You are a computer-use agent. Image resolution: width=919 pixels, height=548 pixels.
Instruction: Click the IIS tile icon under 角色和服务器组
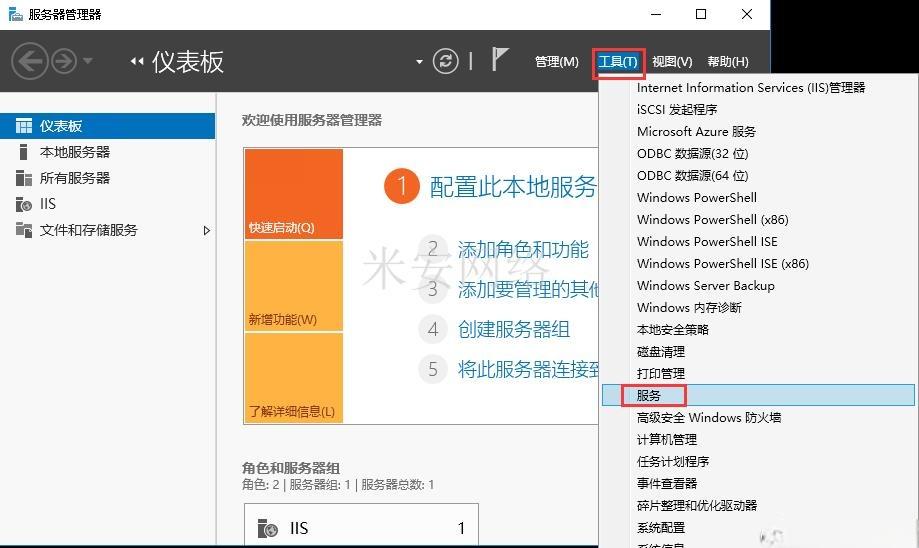click(x=268, y=528)
